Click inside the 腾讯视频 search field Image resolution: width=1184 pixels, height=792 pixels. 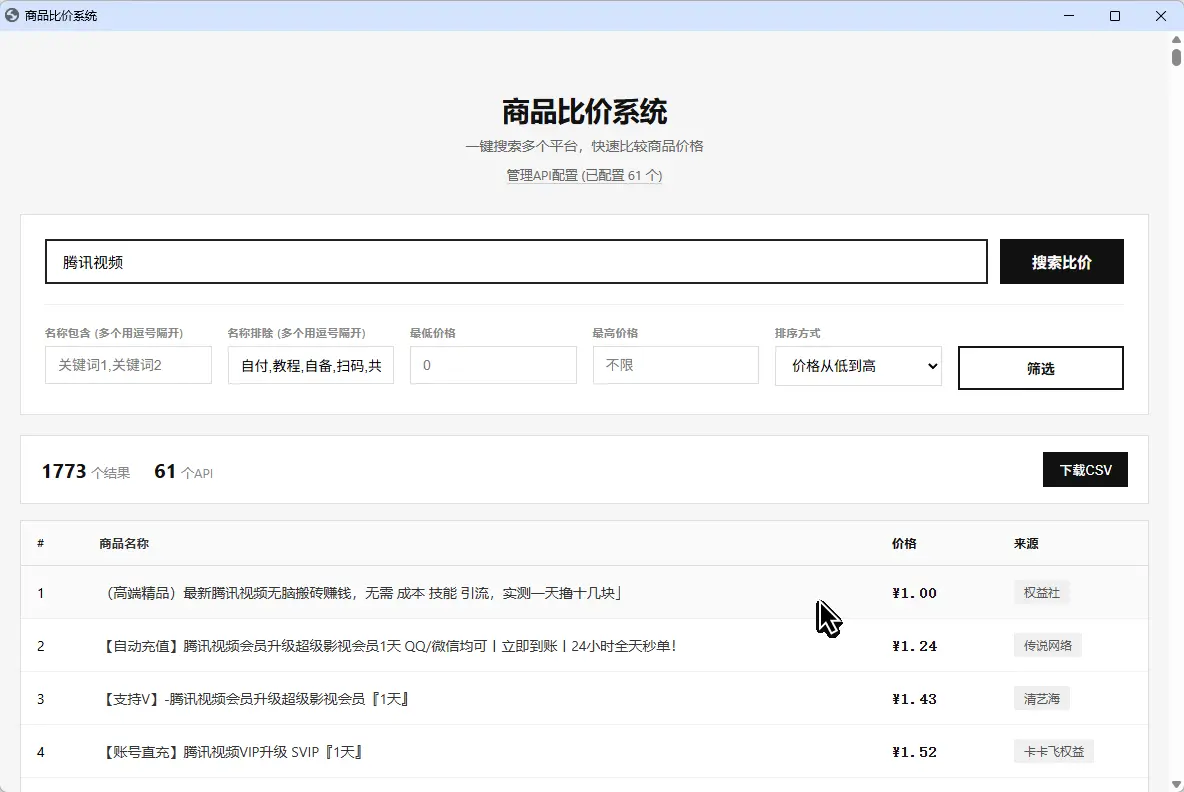point(515,261)
